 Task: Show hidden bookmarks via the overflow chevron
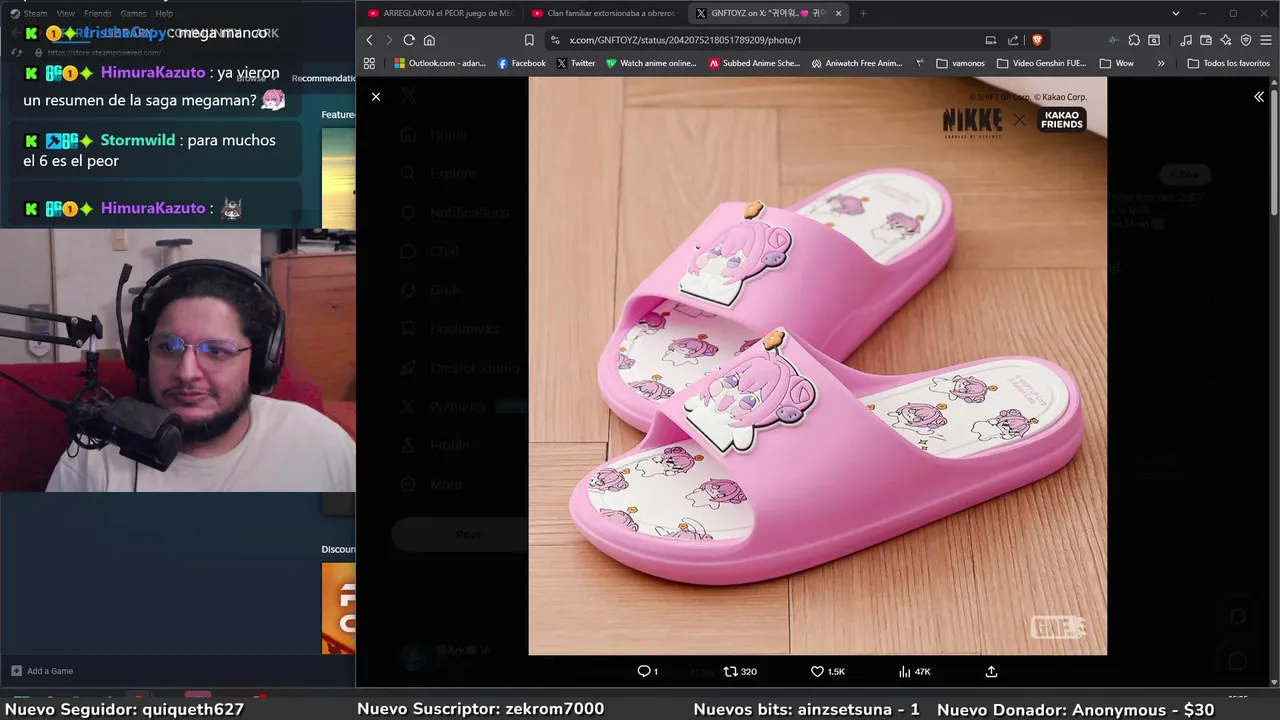[x=1161, y=63]
